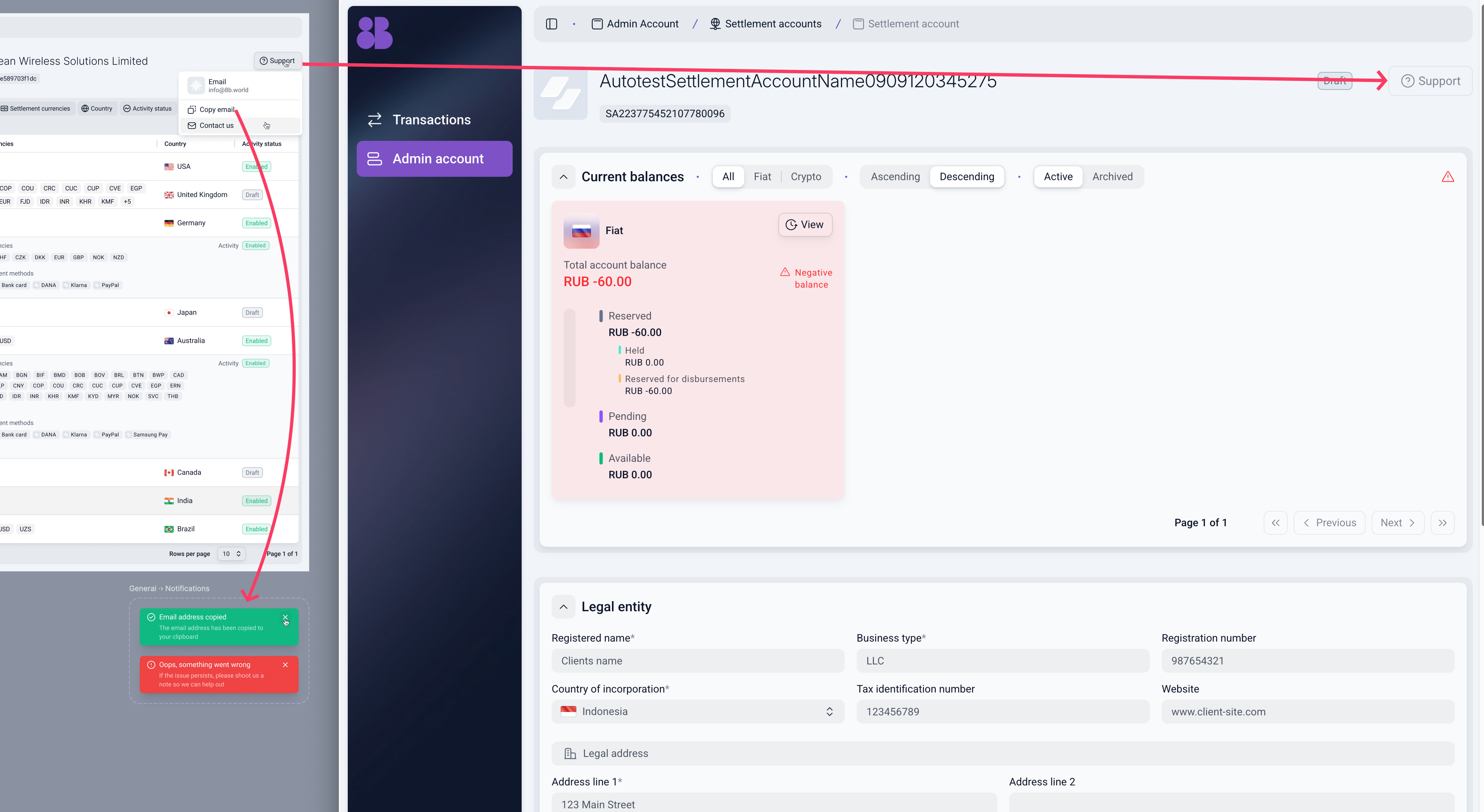
Task: Click the Legal address building icon
Action: (x=570, y=754)
